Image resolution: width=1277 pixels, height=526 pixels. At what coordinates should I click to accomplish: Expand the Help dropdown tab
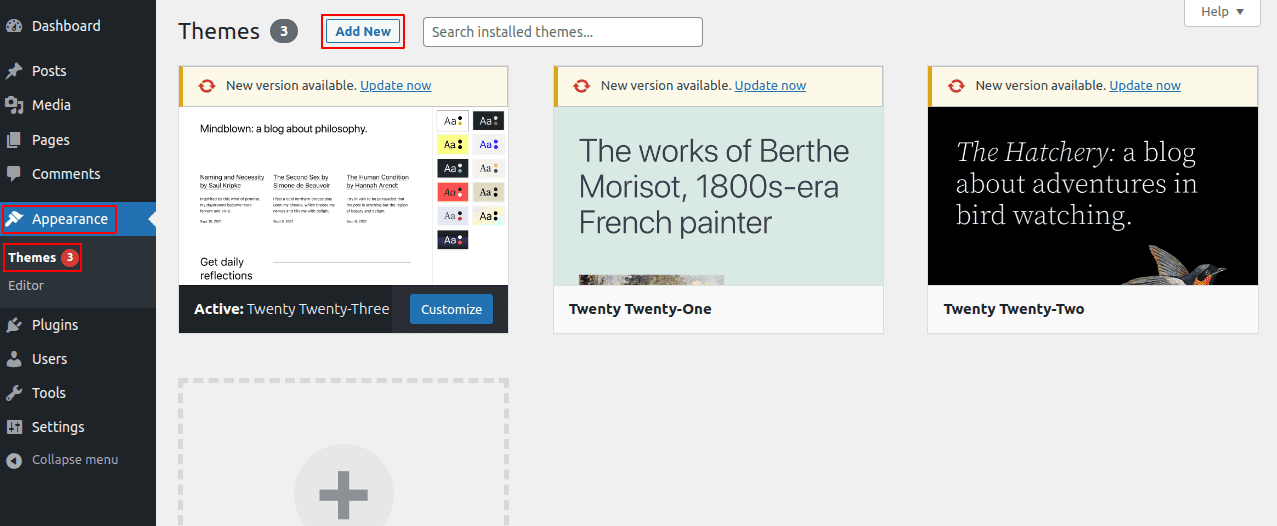click(1221, 12)
